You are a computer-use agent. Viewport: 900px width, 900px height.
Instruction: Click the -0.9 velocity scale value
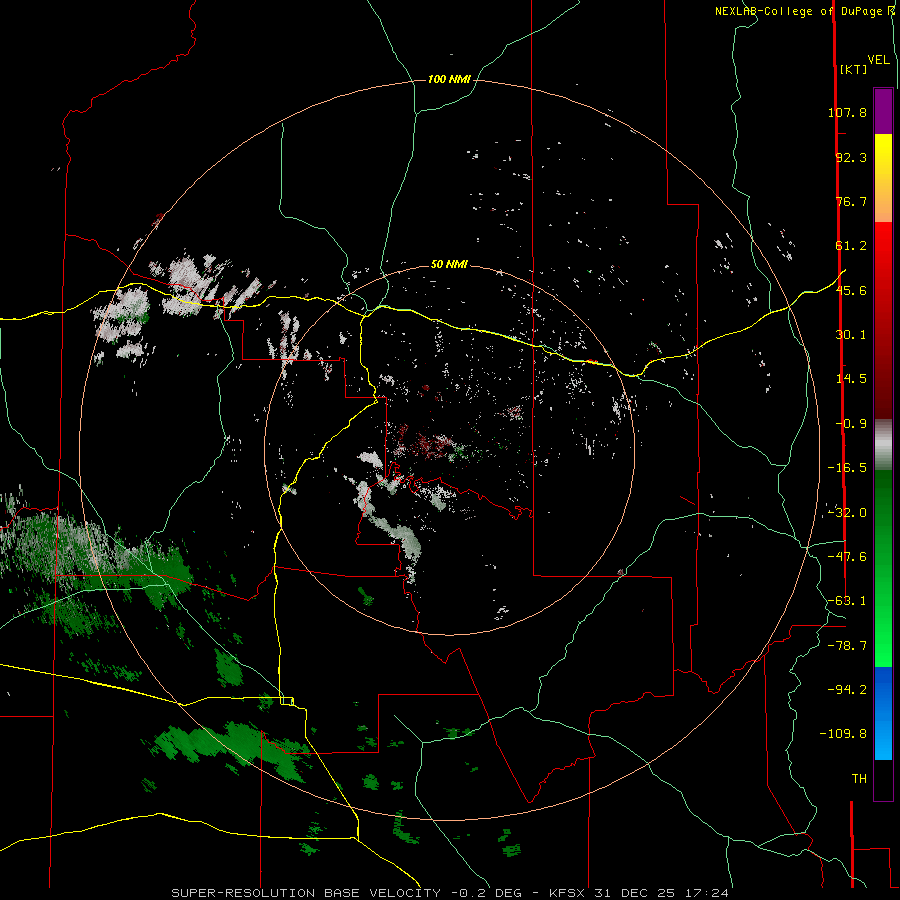(851, 424)
